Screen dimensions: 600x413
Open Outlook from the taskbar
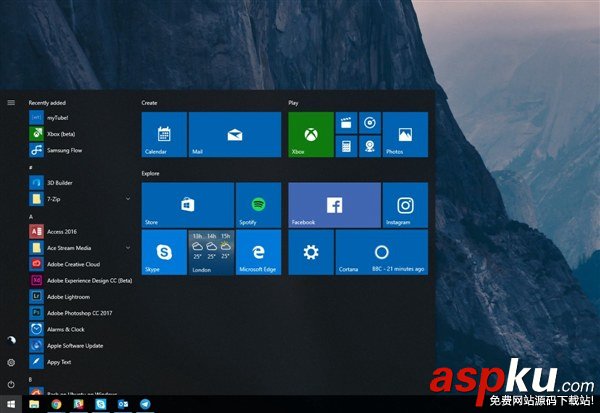click(x=123, y=404)
